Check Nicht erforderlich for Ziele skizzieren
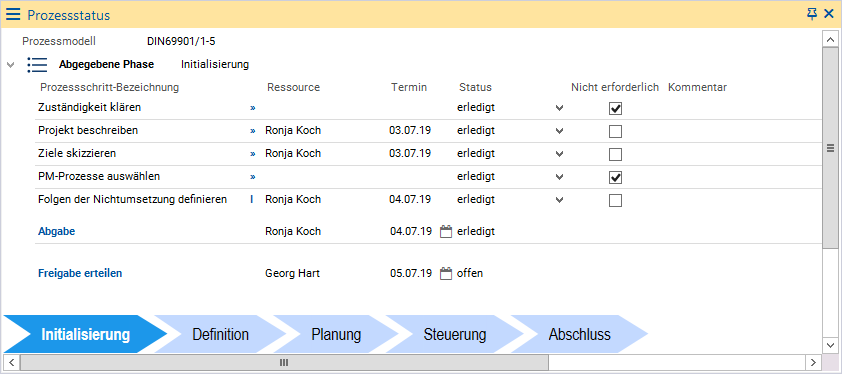 [x=615, y=154]
